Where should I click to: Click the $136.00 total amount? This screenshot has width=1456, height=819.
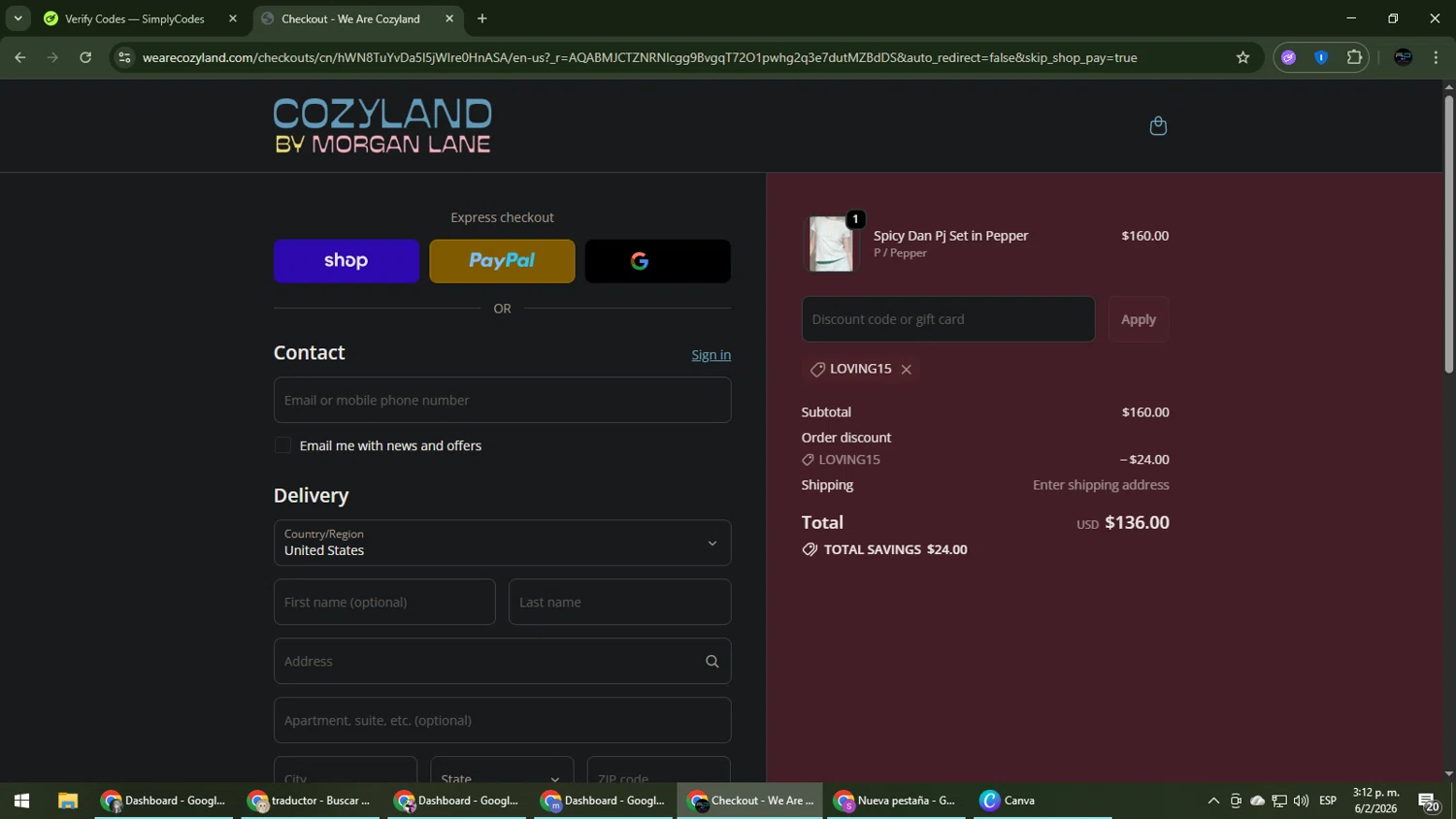point(1137,522)
